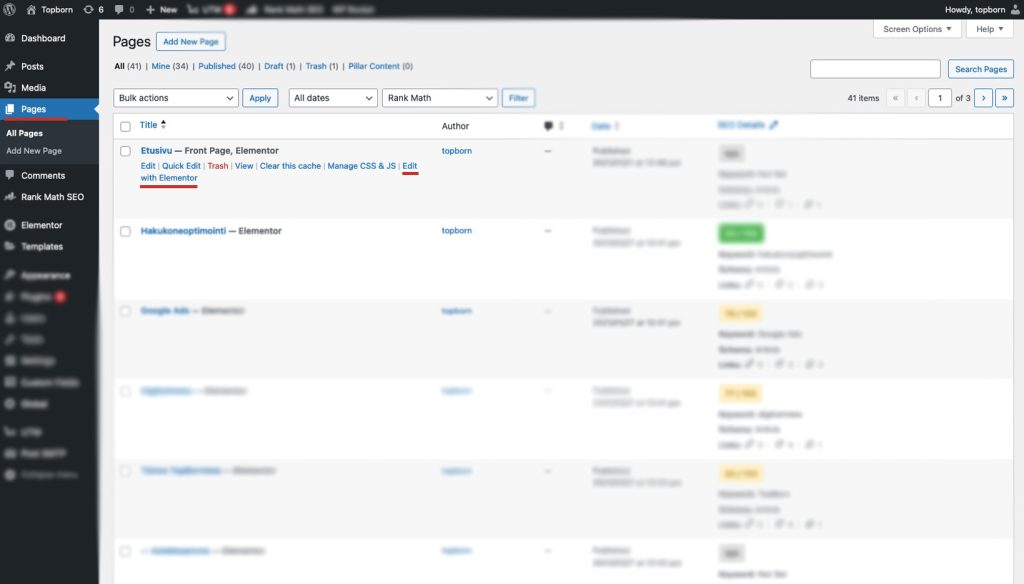Filter by Pillar Content
The image size is (1024, 584).
click(374, 66)
